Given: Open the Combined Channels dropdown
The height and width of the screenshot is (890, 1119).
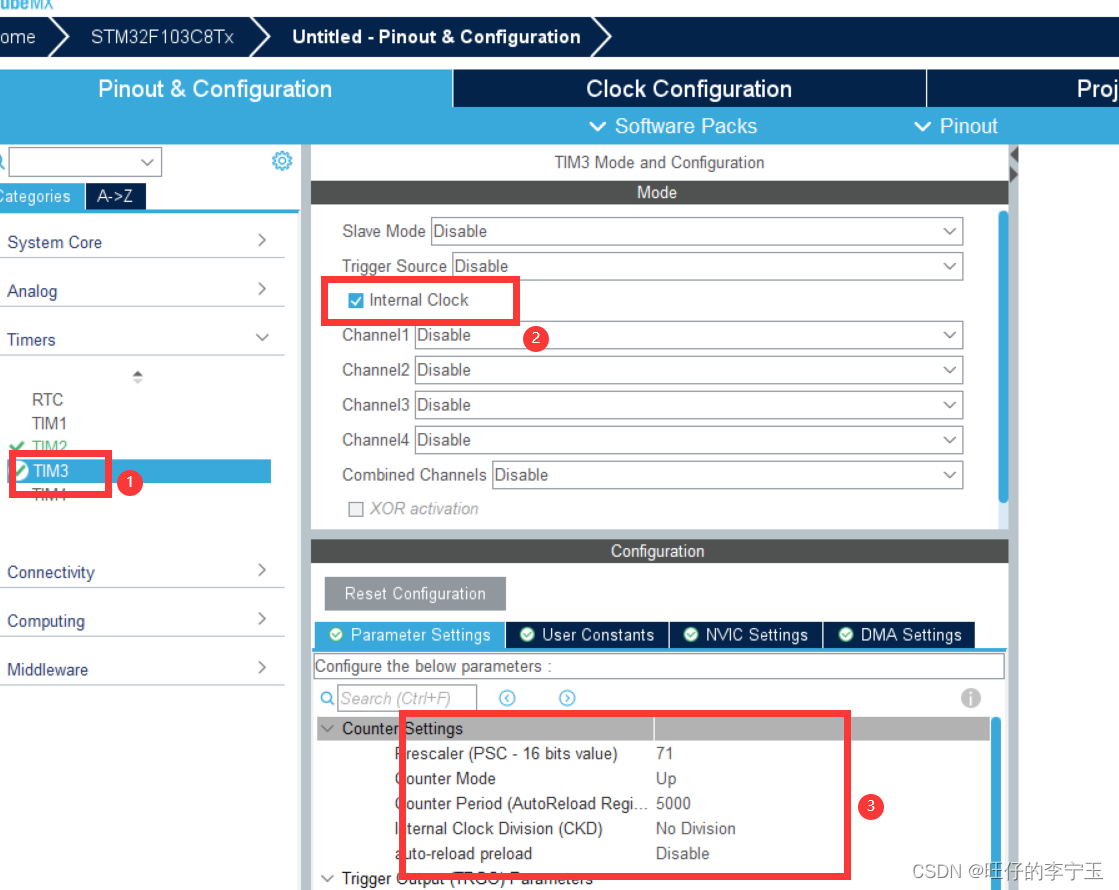Looking at the screenshot, I should [x=727, y=475].
